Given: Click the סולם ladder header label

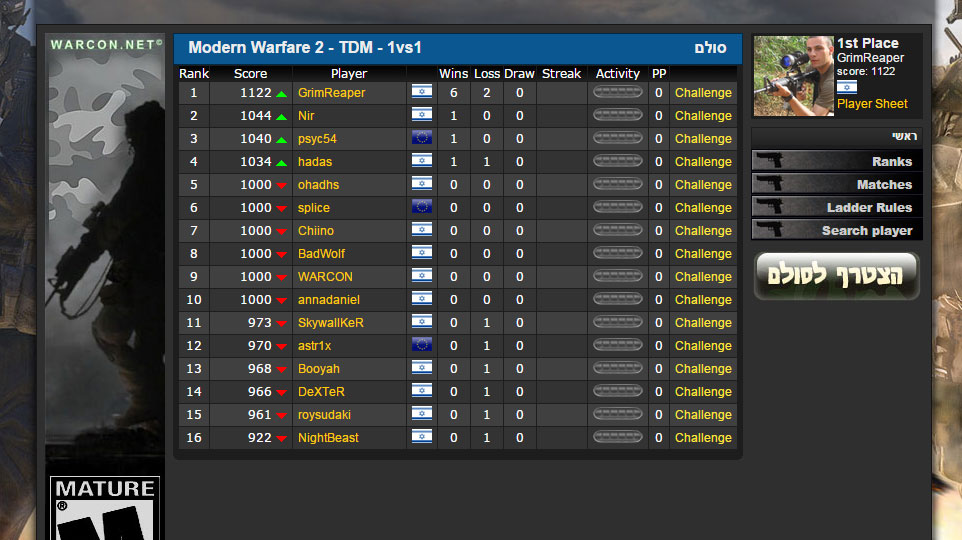Looking at the screenshot, I should click(x=710, y=48).
